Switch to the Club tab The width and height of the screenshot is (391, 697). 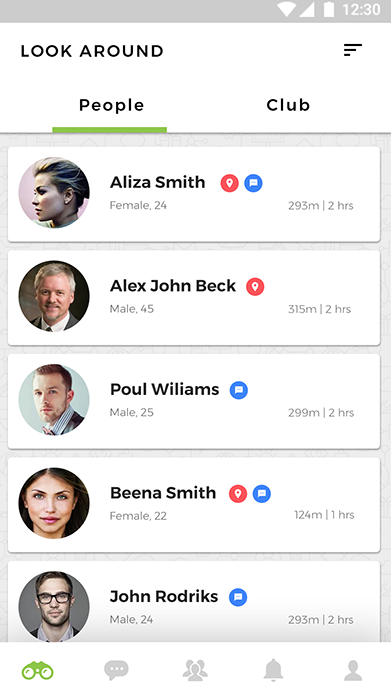pyautogui.click(x=288, y=105)
